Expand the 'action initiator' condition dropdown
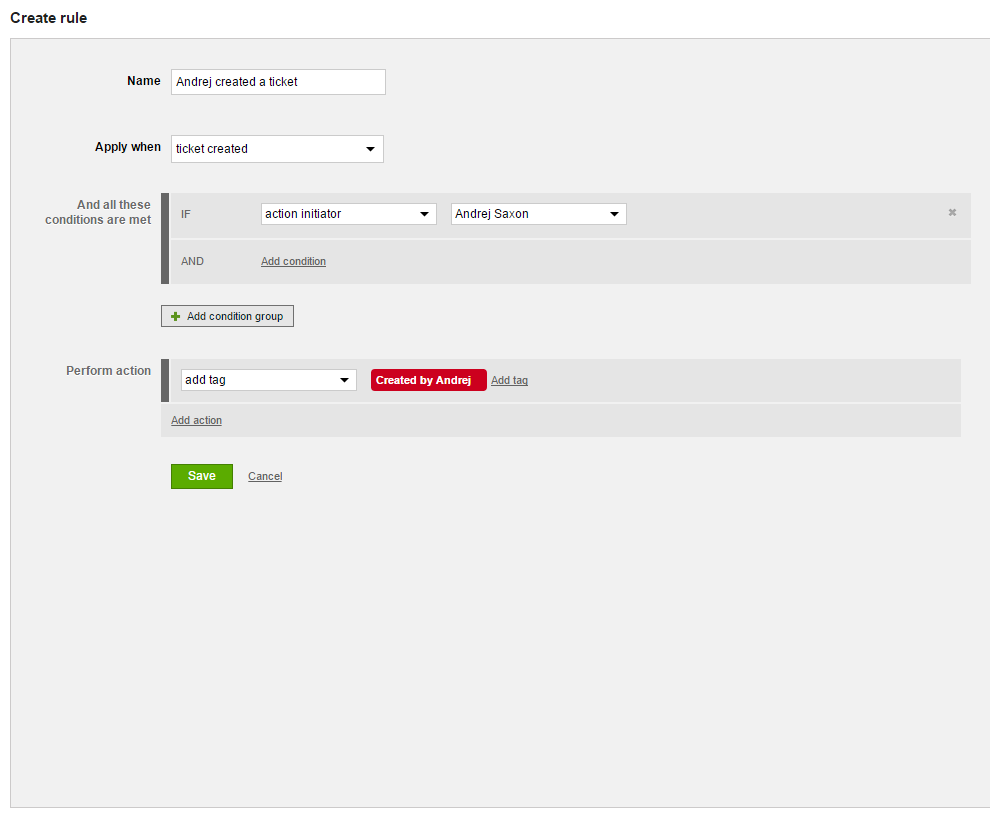 click(x=348, y=214)
